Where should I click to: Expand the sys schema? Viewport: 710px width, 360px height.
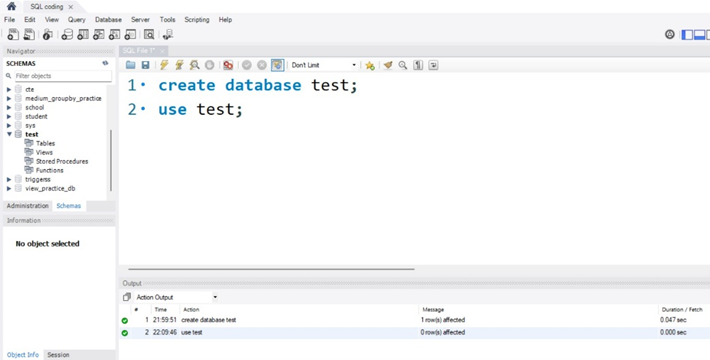click(9, 125)
